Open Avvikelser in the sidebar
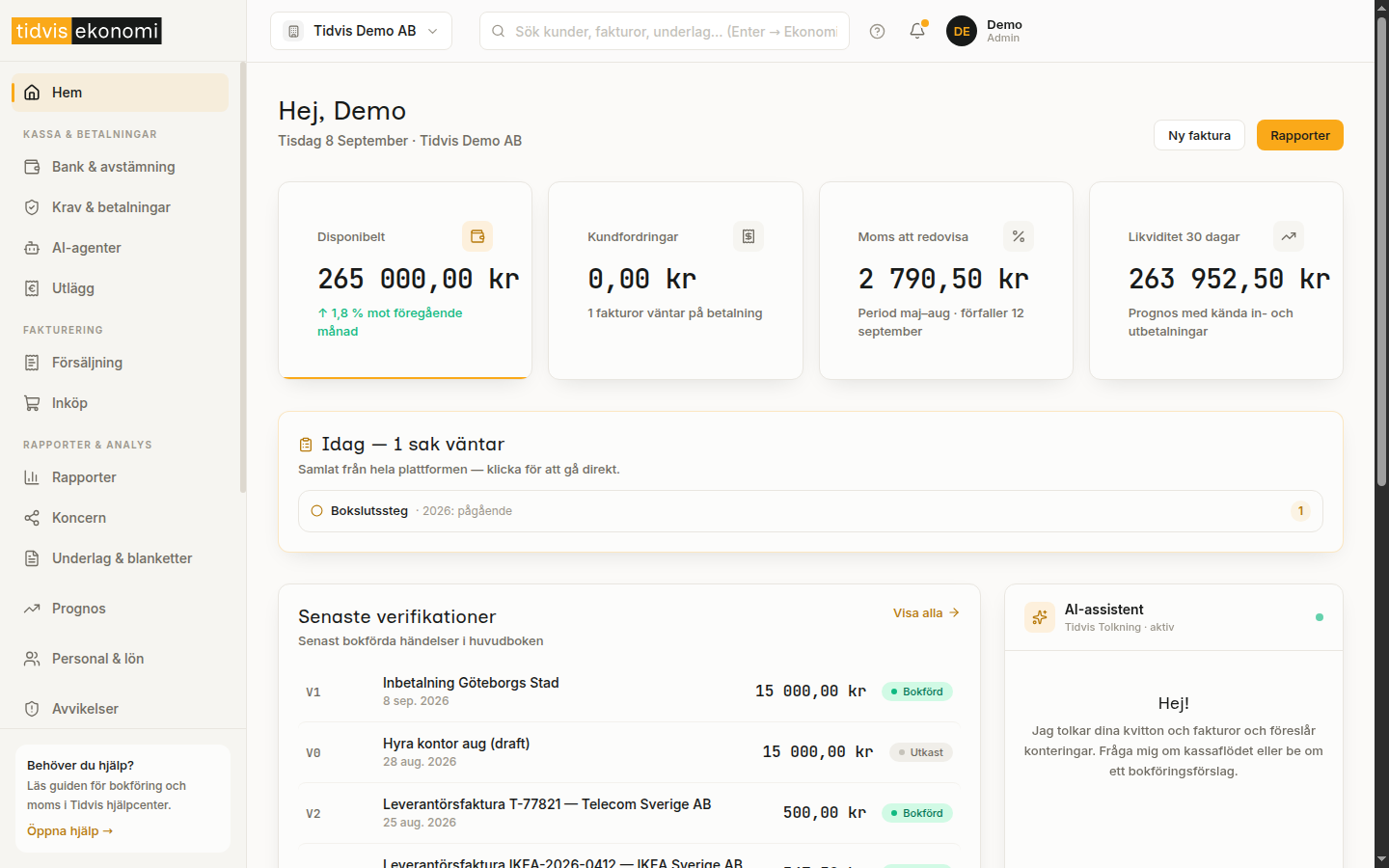This screenshot has height=868, width=1389. pos(120,709)
